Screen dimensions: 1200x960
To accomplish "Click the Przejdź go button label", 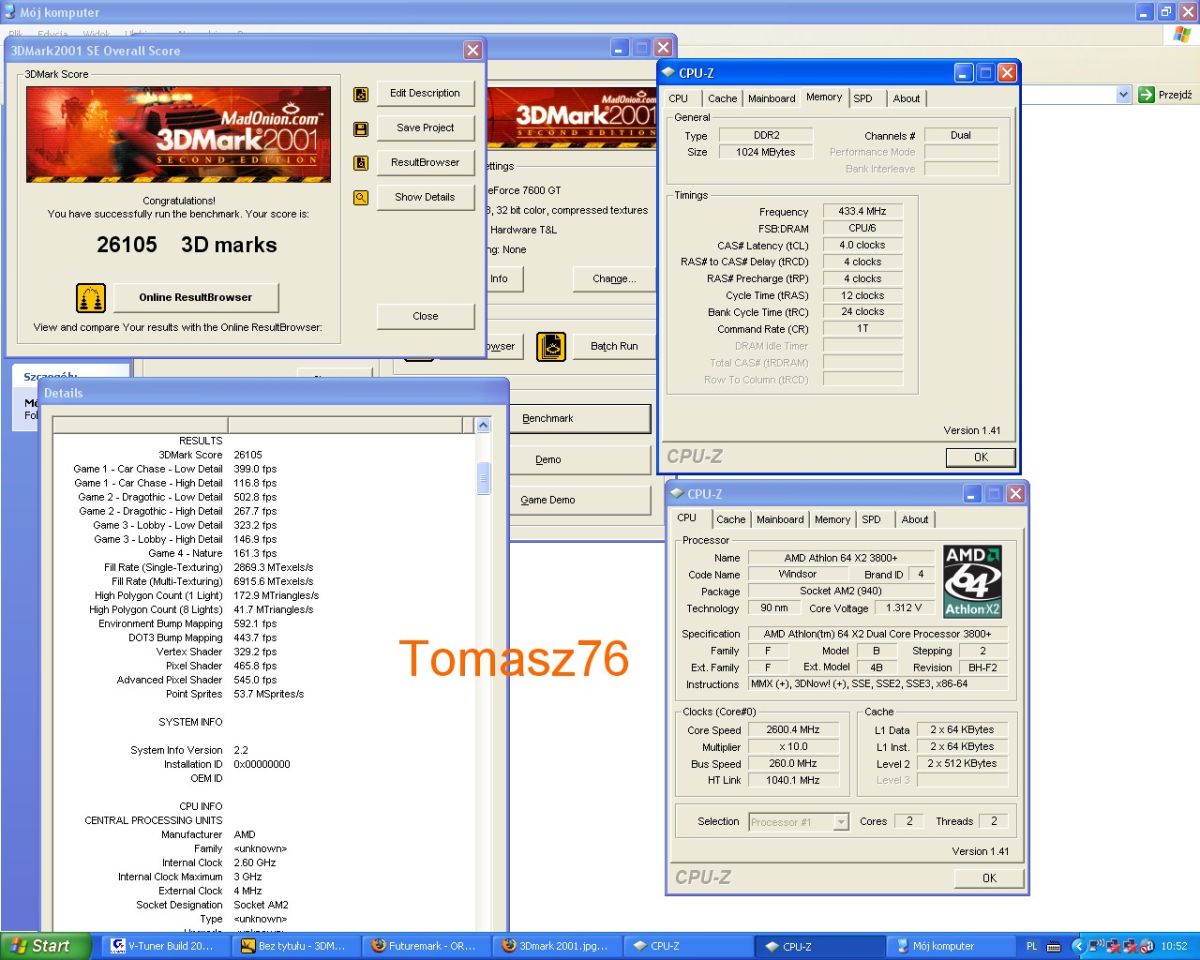I will point(1175,95).
